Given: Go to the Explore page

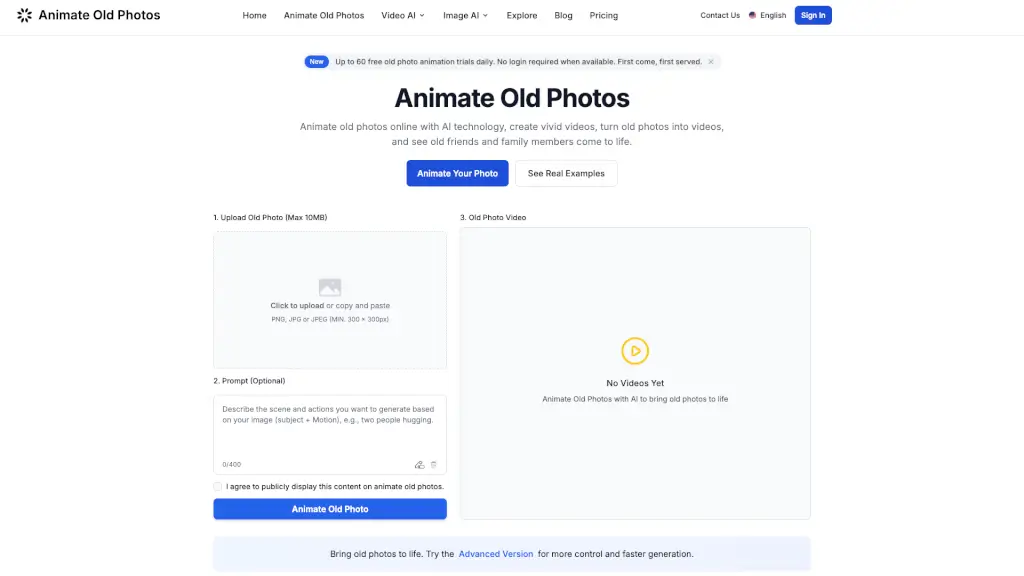Looking at the screenshot, I should pos(521,15).
